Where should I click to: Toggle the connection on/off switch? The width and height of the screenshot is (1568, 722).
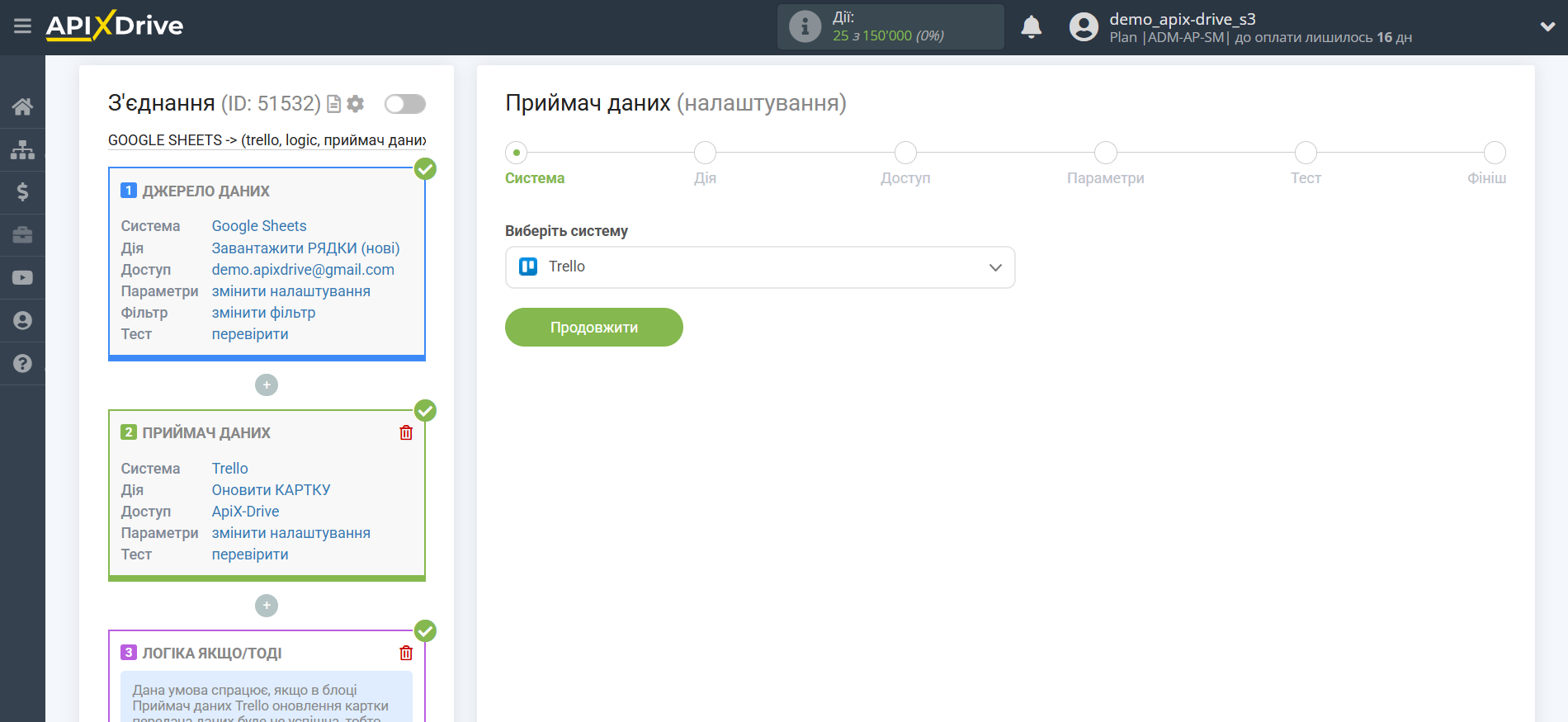(x=405, y=103)
